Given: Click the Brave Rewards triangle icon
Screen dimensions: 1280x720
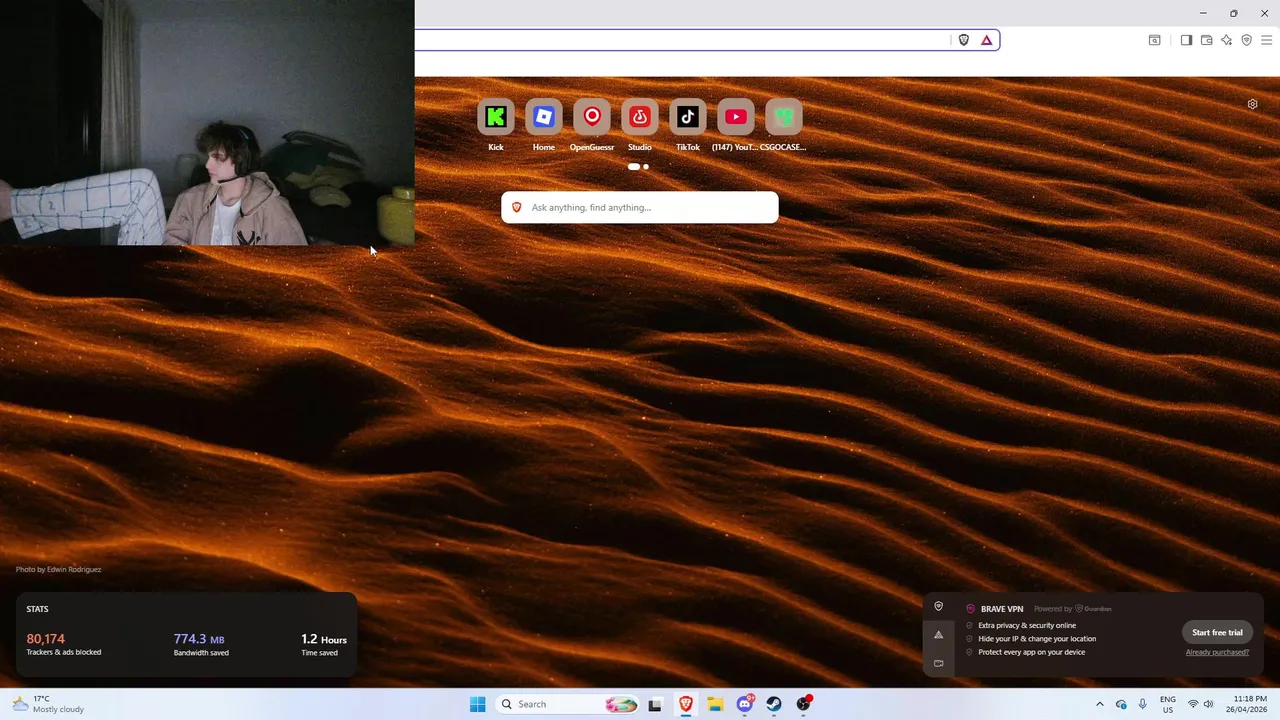Looking at the screenshot, I should tap(987, 40).
